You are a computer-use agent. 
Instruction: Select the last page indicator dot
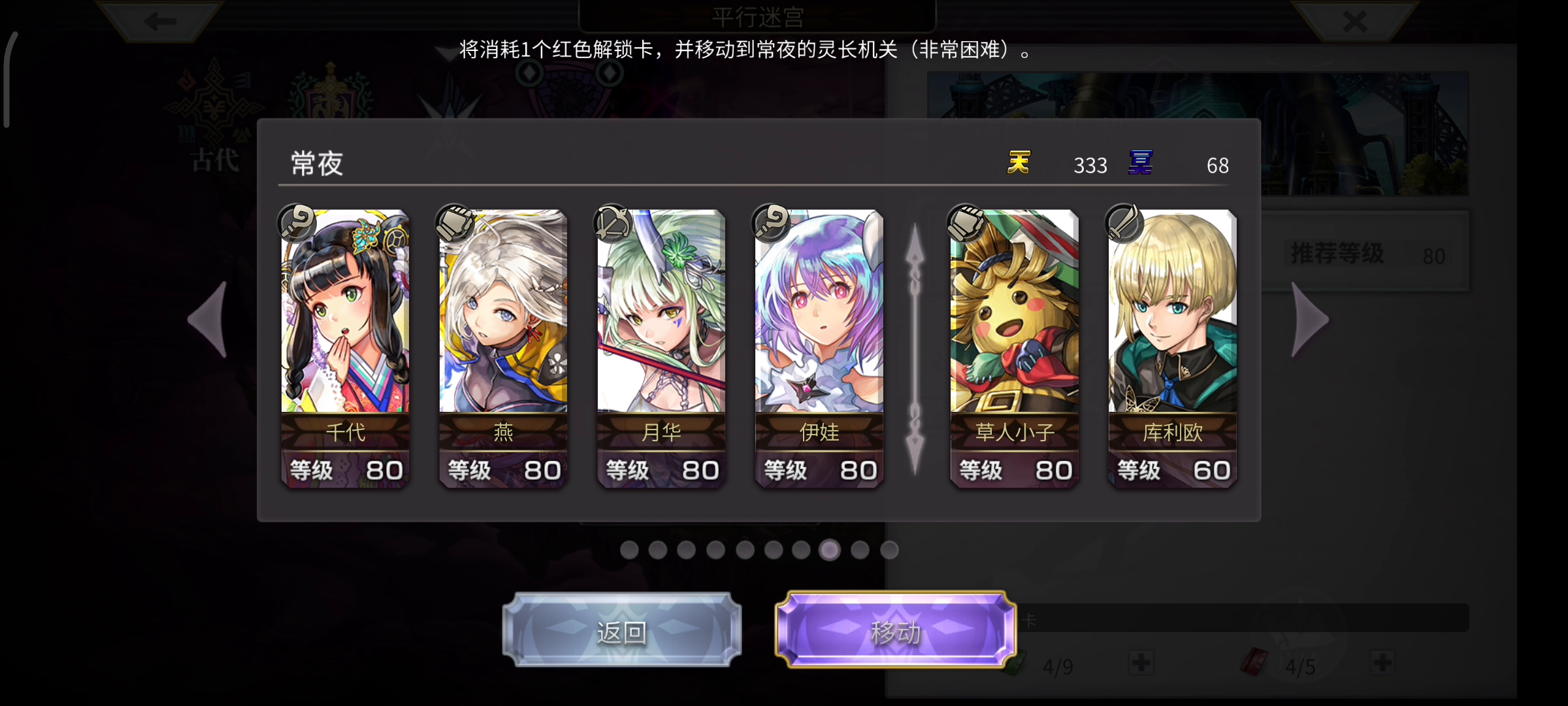pos(889,550)
